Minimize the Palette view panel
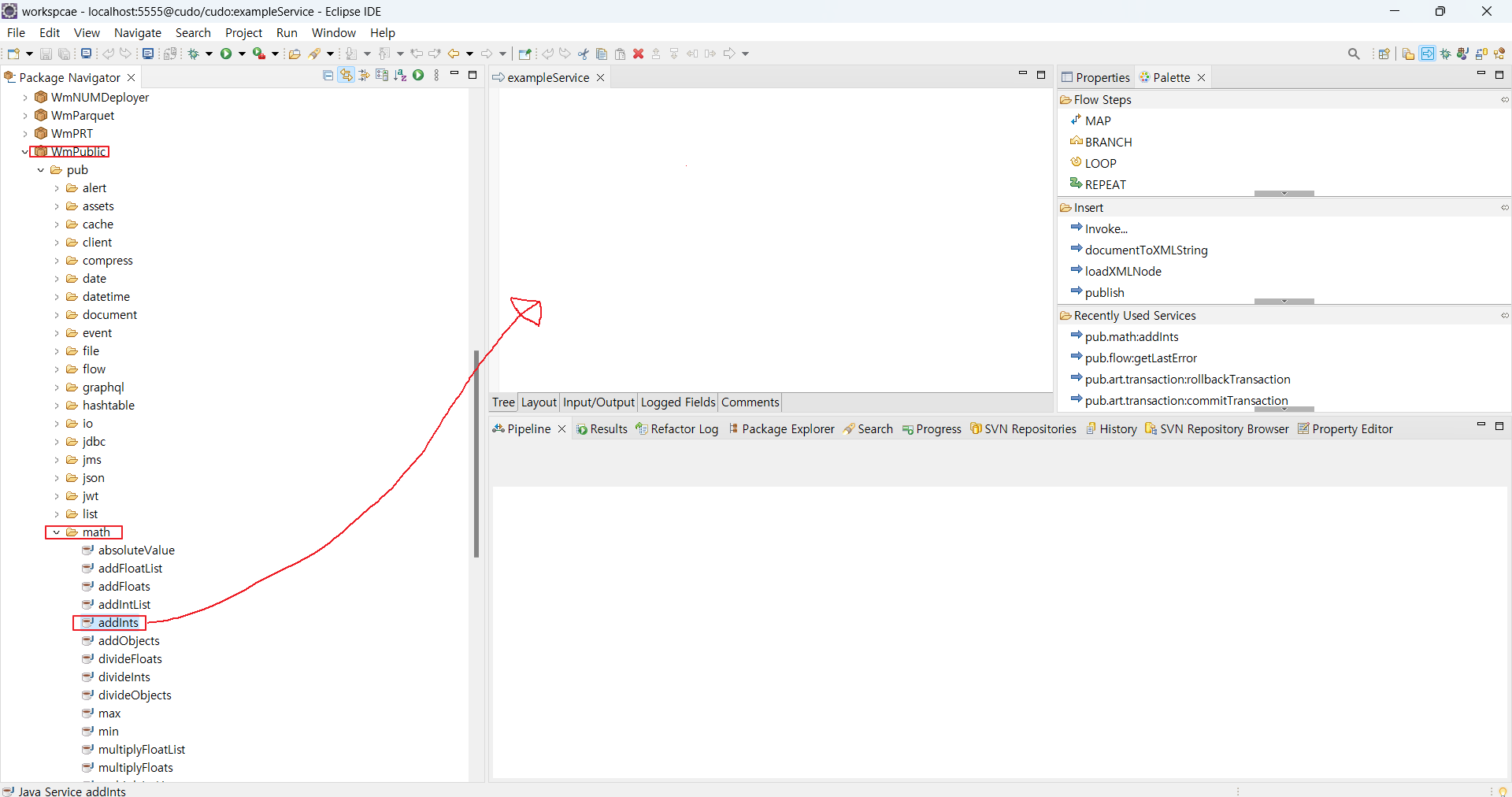Viewport: 1512px width, 797px height. pos(1480,74)
